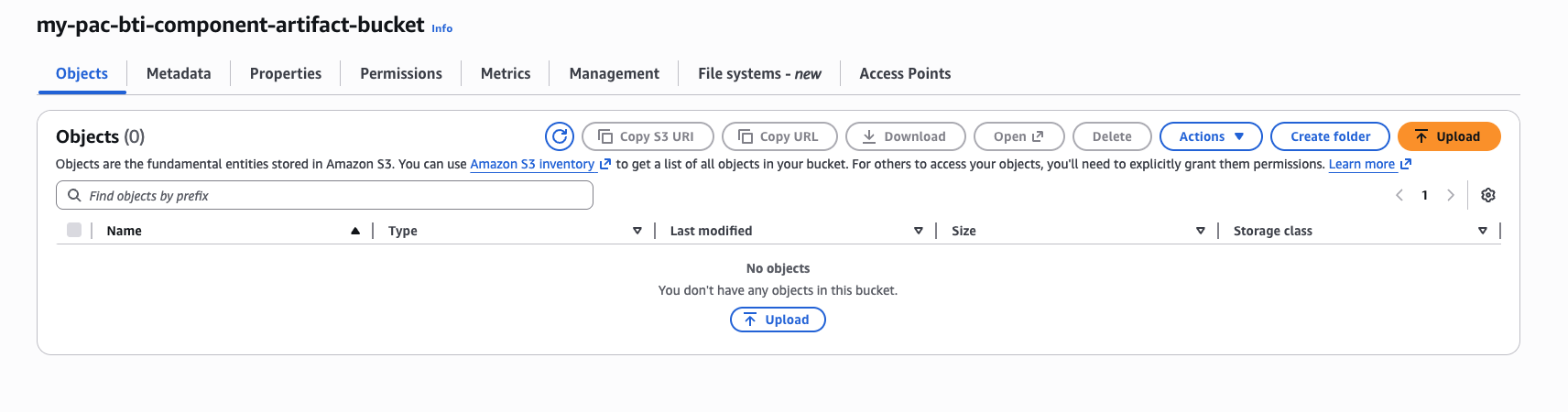Click the Storage class column header label

[x=1273, y=231]
